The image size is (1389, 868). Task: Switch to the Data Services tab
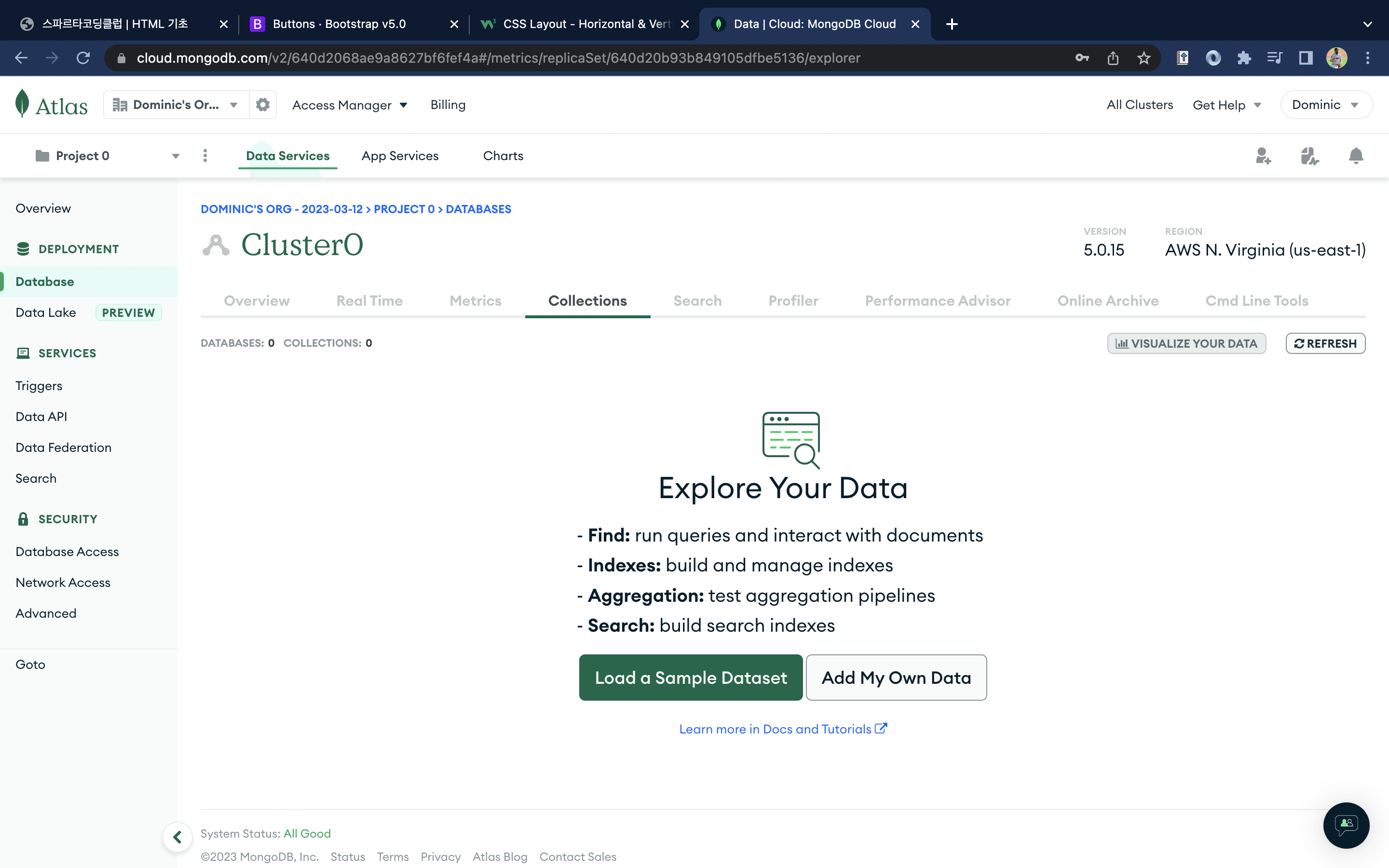pos(287,156)
